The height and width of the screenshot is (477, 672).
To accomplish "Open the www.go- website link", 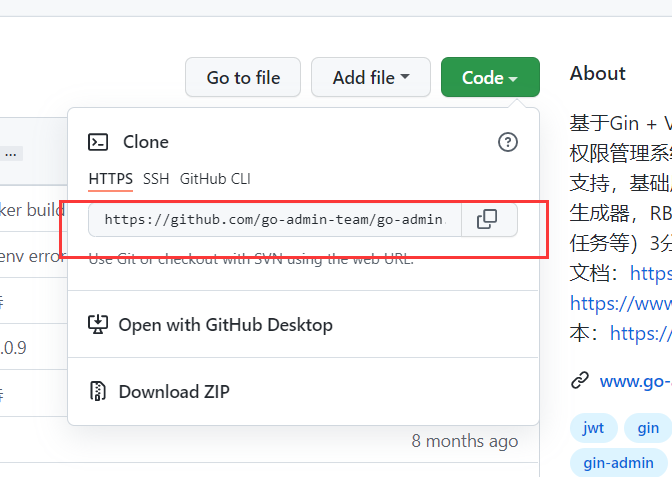I will (x=636, y=381).
